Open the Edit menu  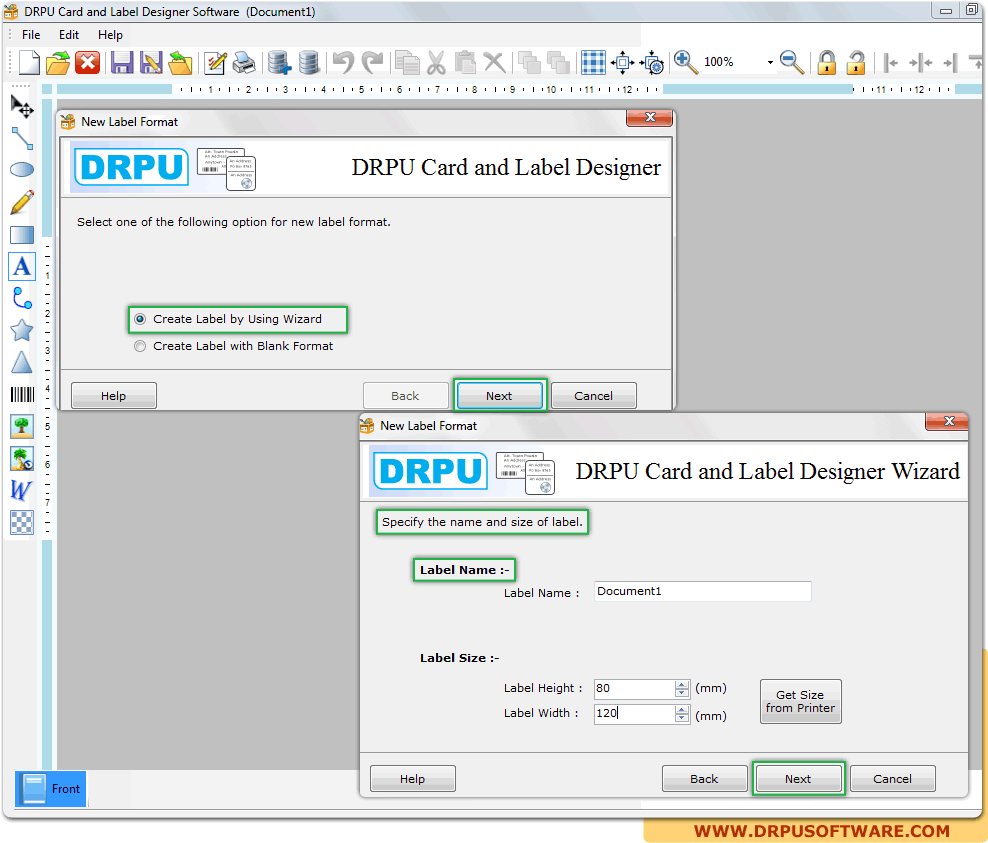coord(69,35)
